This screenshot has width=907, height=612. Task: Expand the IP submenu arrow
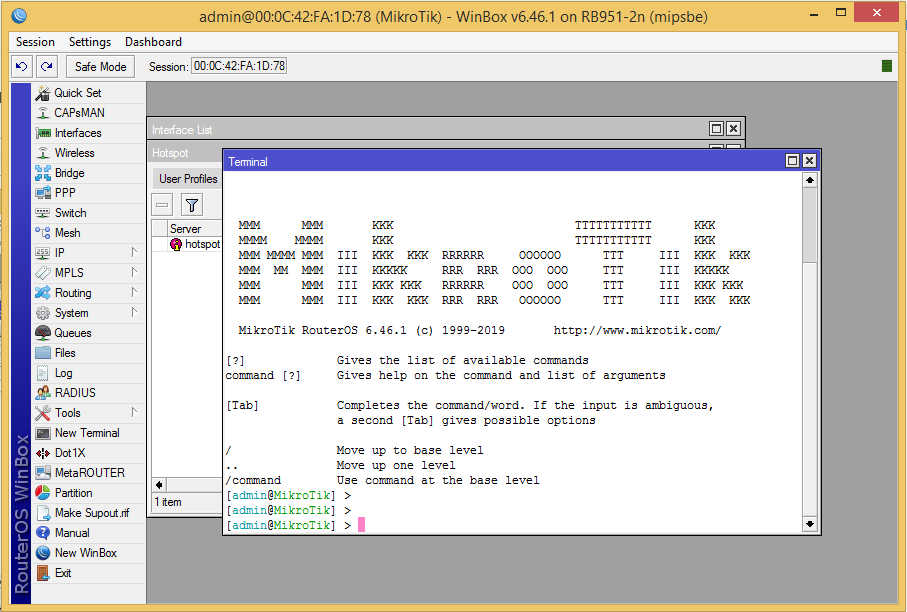[x=134, y=253]
